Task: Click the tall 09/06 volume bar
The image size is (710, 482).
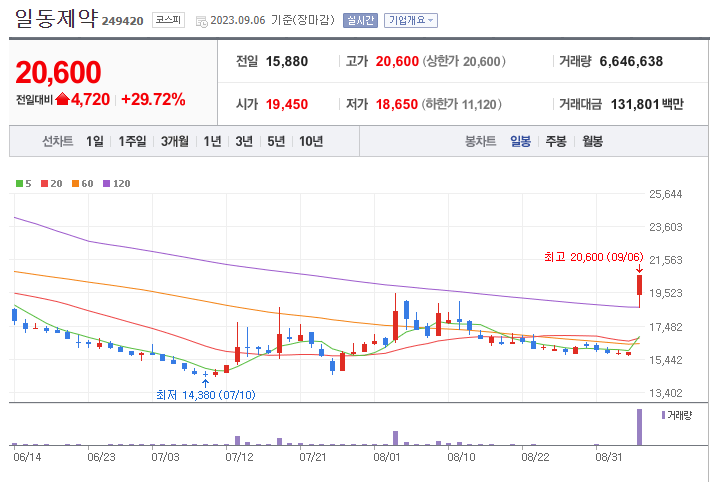Action: [639, 427]
